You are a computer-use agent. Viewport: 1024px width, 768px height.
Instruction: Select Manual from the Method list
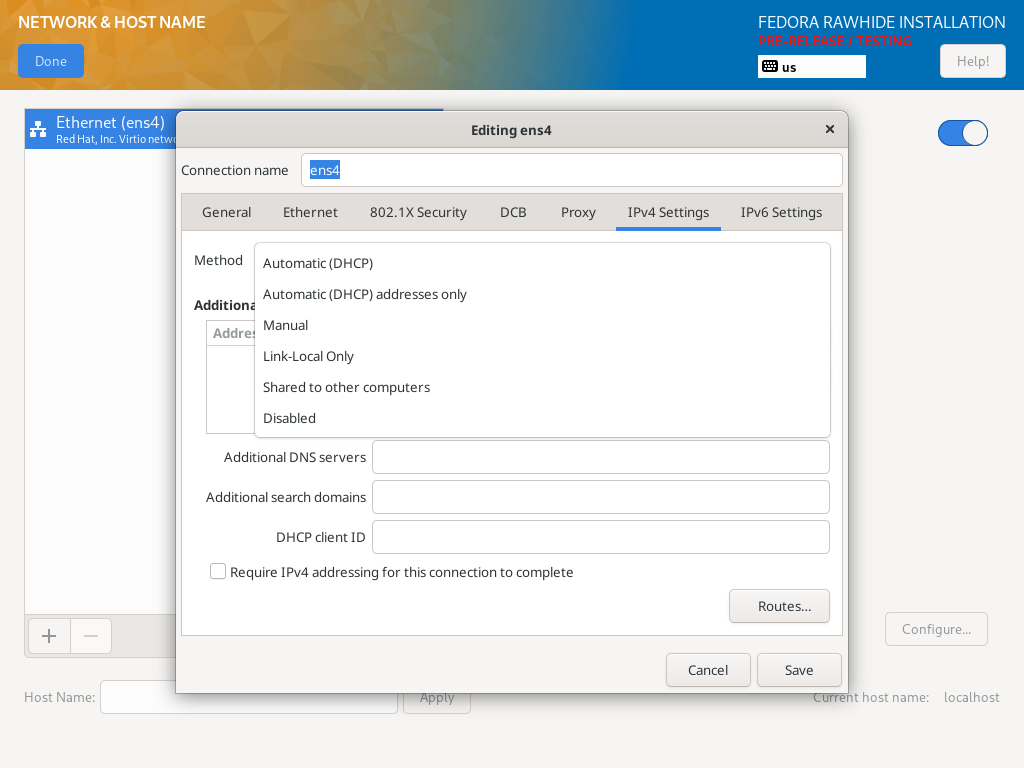[x=542, y=325]
